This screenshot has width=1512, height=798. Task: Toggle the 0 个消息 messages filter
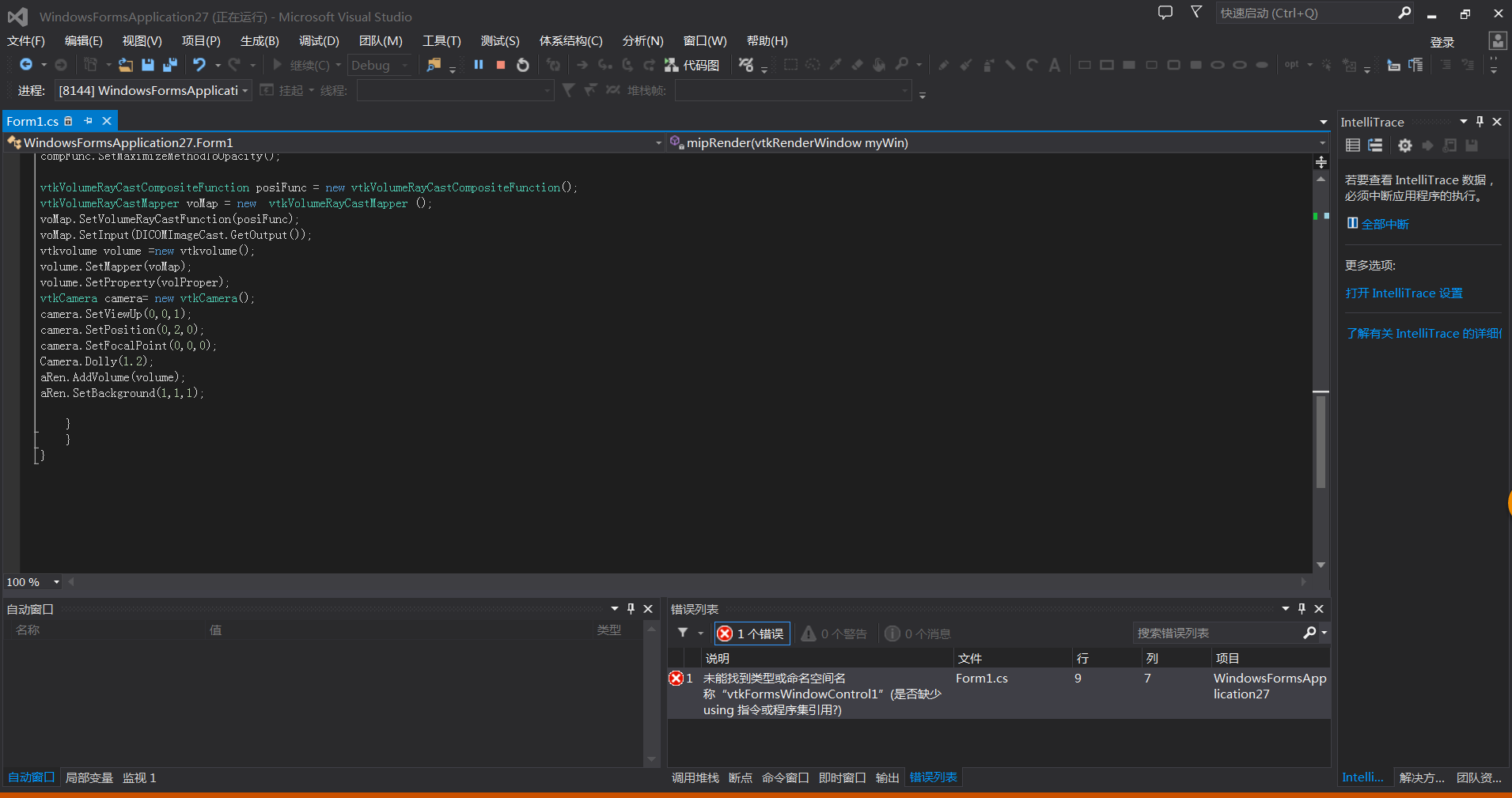[x=918, y=633]
